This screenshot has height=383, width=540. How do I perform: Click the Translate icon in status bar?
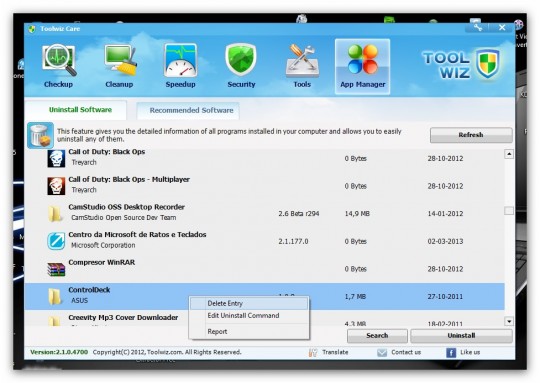point(313,352)
